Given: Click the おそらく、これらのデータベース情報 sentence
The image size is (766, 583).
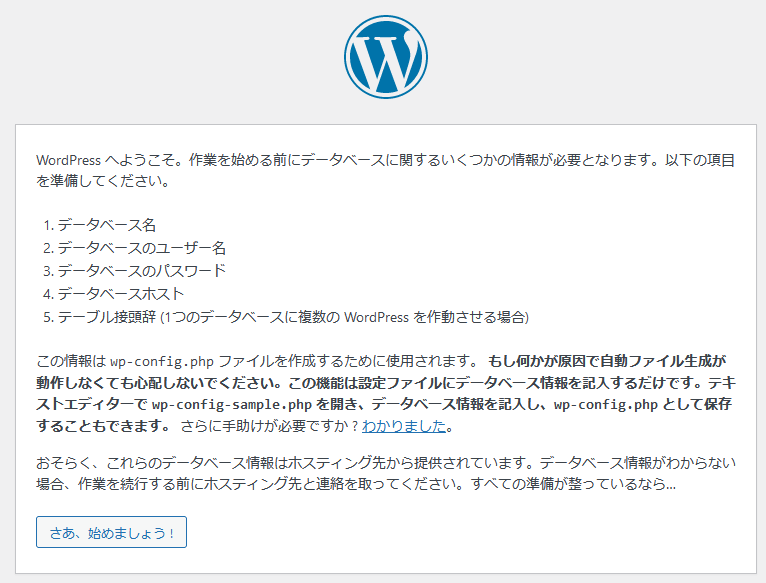Looking at the screenshot, I should tap(284, 462).
